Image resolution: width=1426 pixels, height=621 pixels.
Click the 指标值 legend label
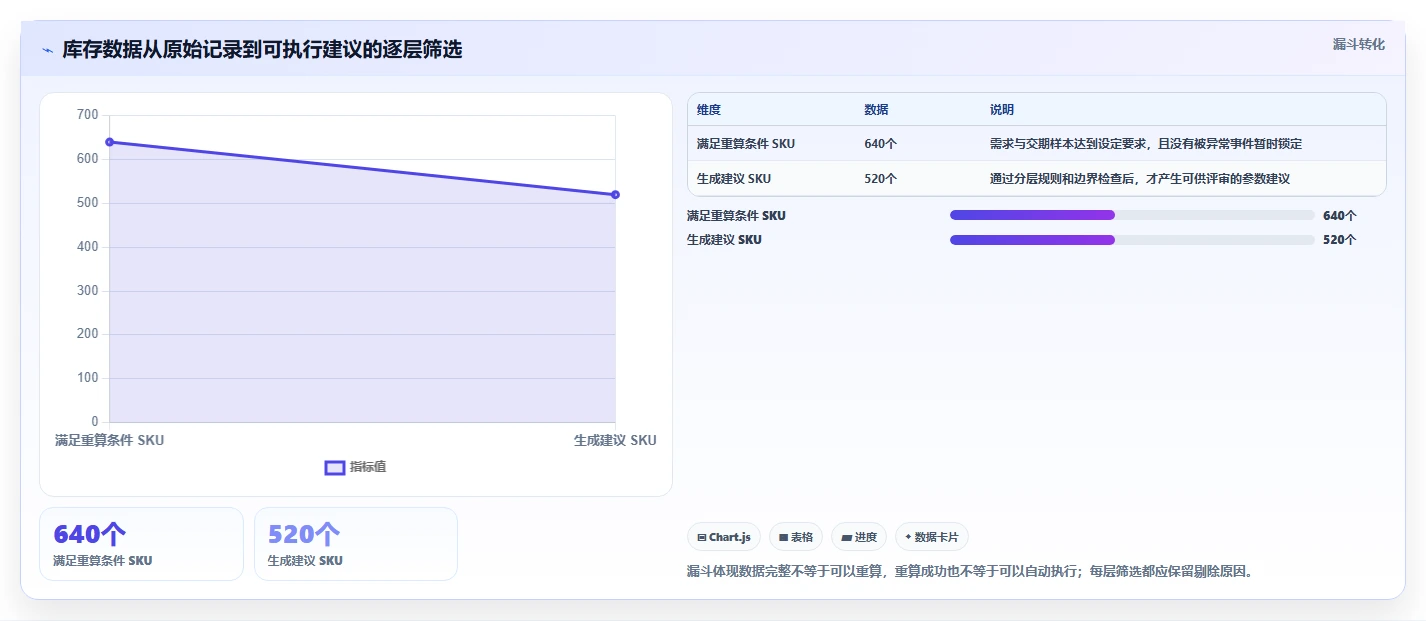click(x=368, y=467)
